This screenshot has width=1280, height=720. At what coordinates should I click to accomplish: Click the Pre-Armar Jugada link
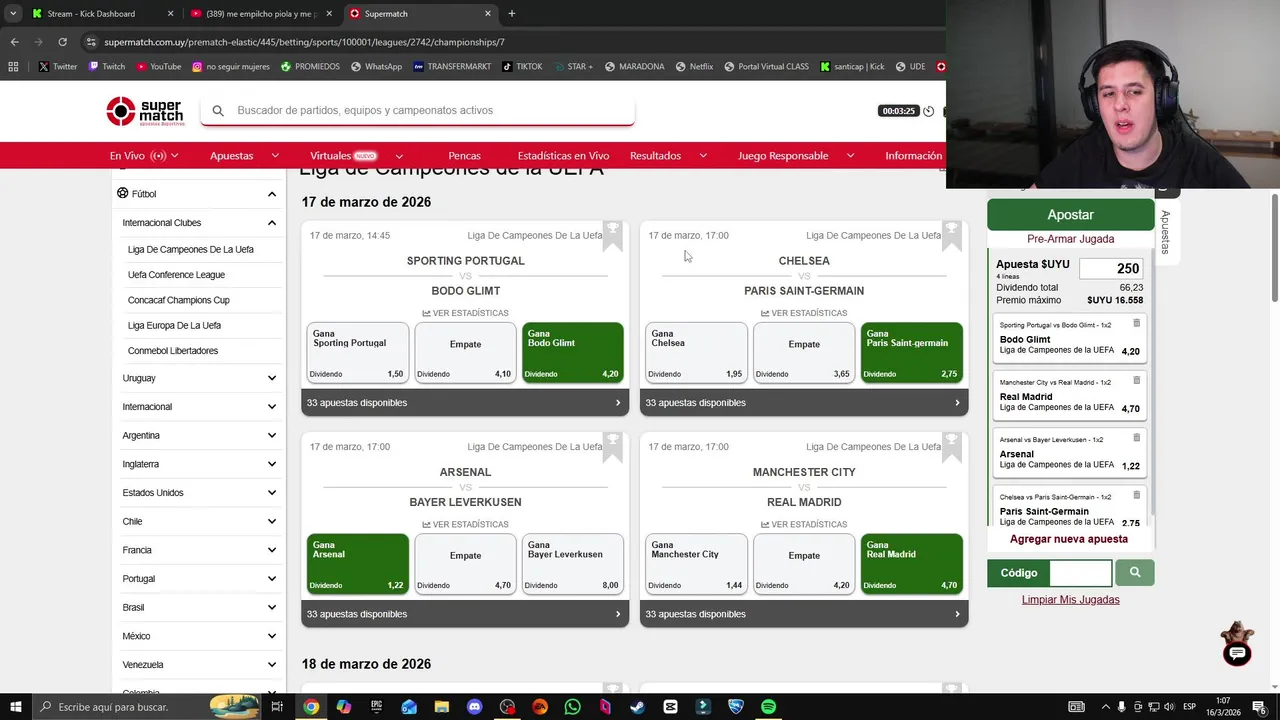[x=1070, y=239]
